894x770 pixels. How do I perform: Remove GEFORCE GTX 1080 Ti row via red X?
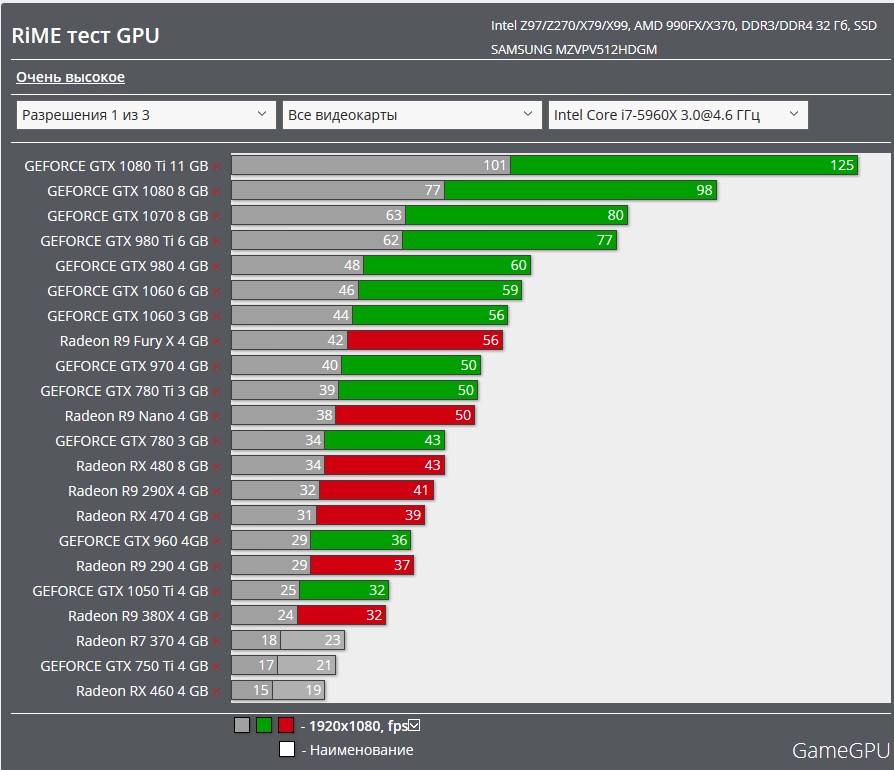pos(216,167)
